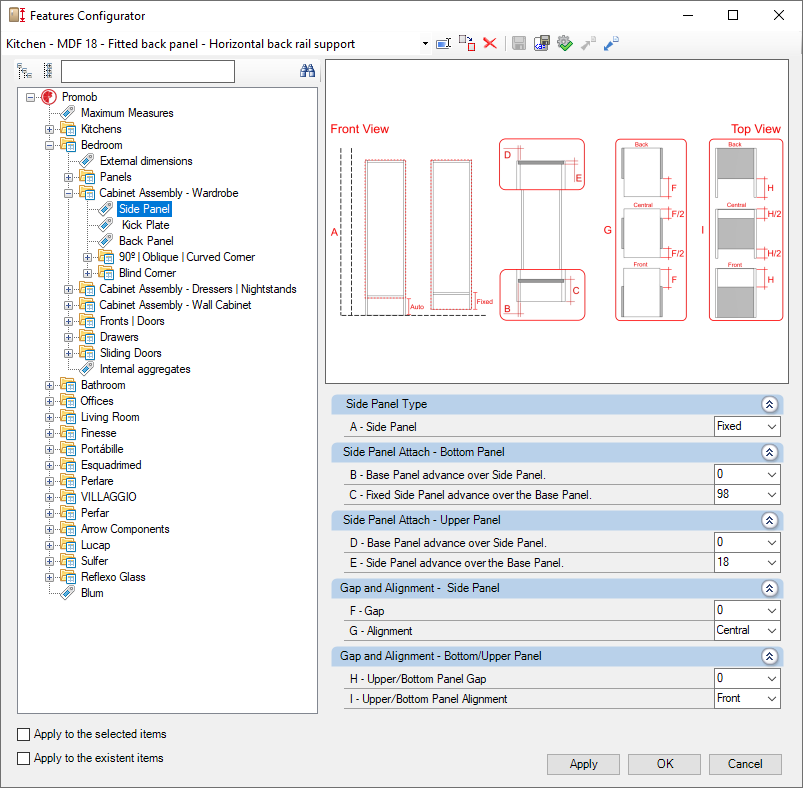Click the Bathroom folder icon
Image resolution: width=803 pixels, height=788 pixels.
(68, 385)
